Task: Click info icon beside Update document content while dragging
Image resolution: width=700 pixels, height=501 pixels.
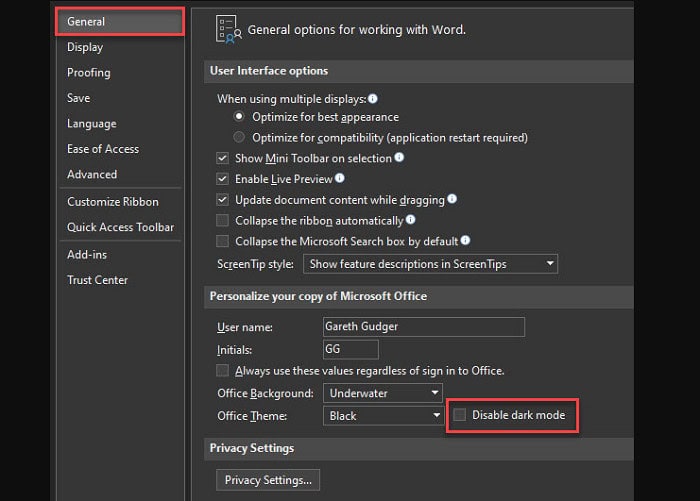Action: click(452, 199)
